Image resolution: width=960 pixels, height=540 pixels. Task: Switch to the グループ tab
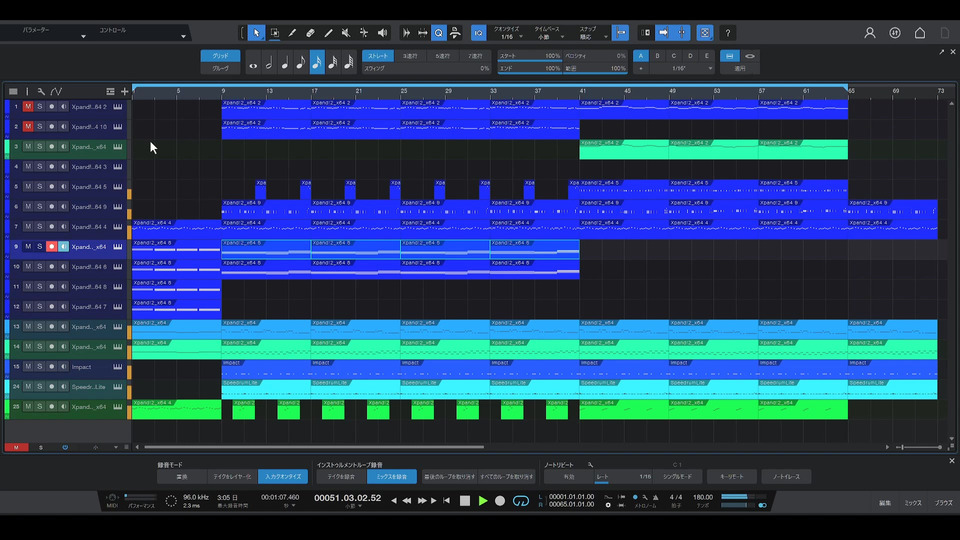pos(220,69)
